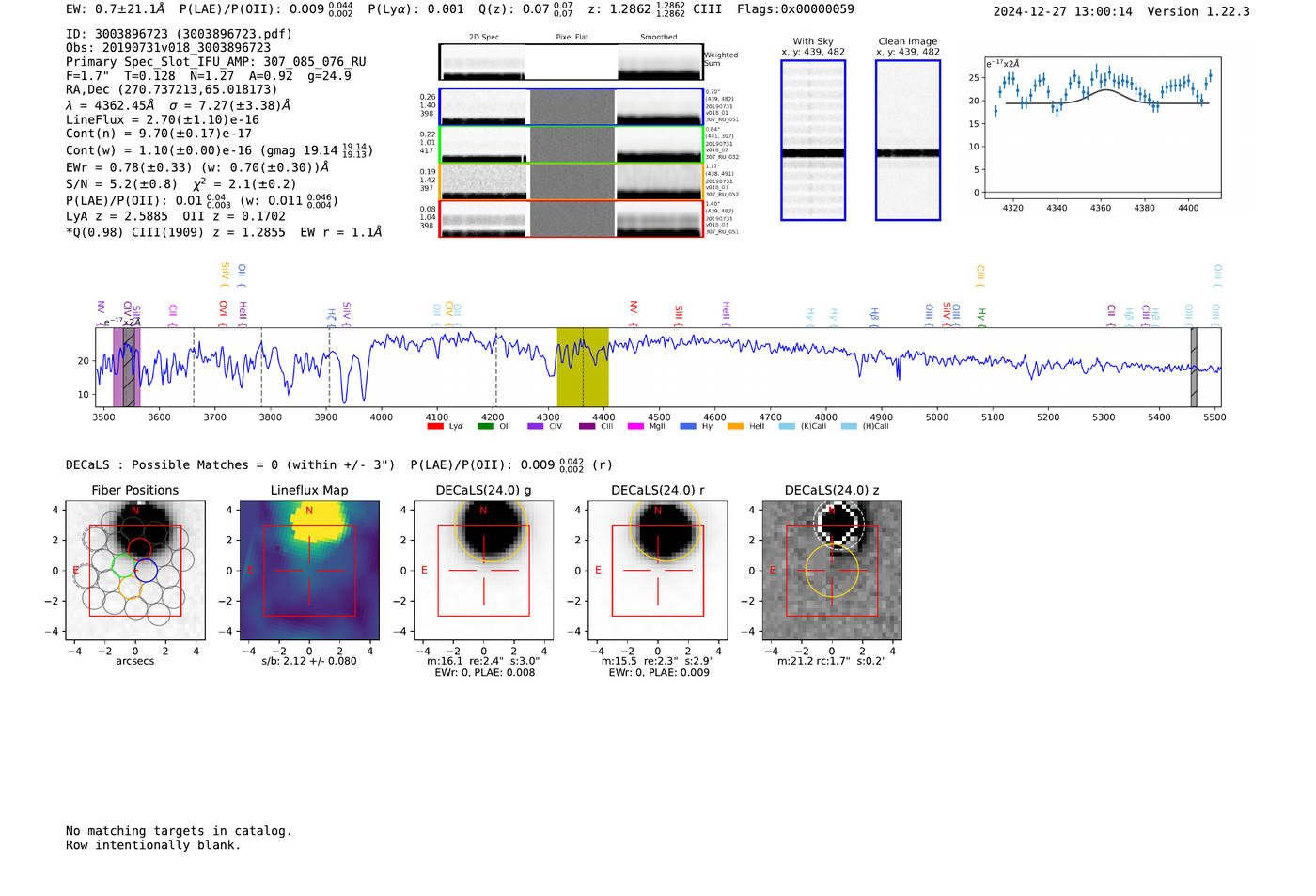Screen dimensions: 1316x896
Task: Select the RA,Dec coordinates text
Action: coord(172,90)
